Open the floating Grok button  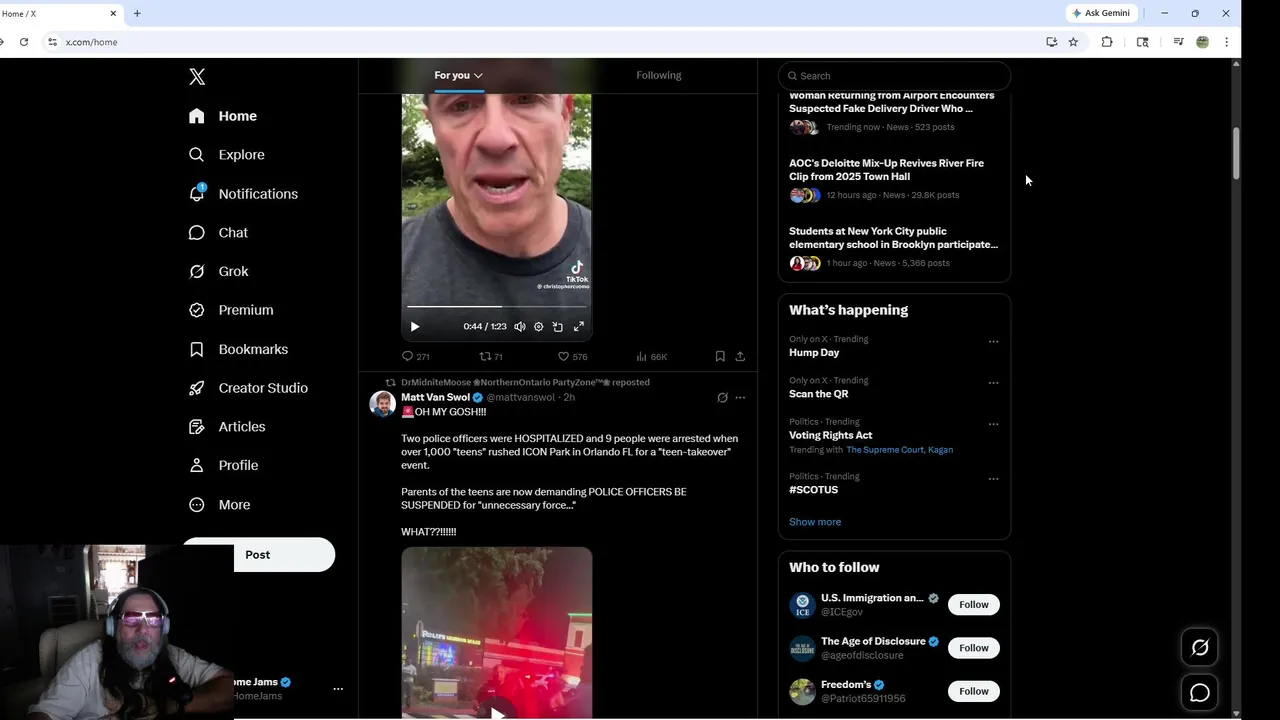pyautogui.click(x=1200, y=648)
